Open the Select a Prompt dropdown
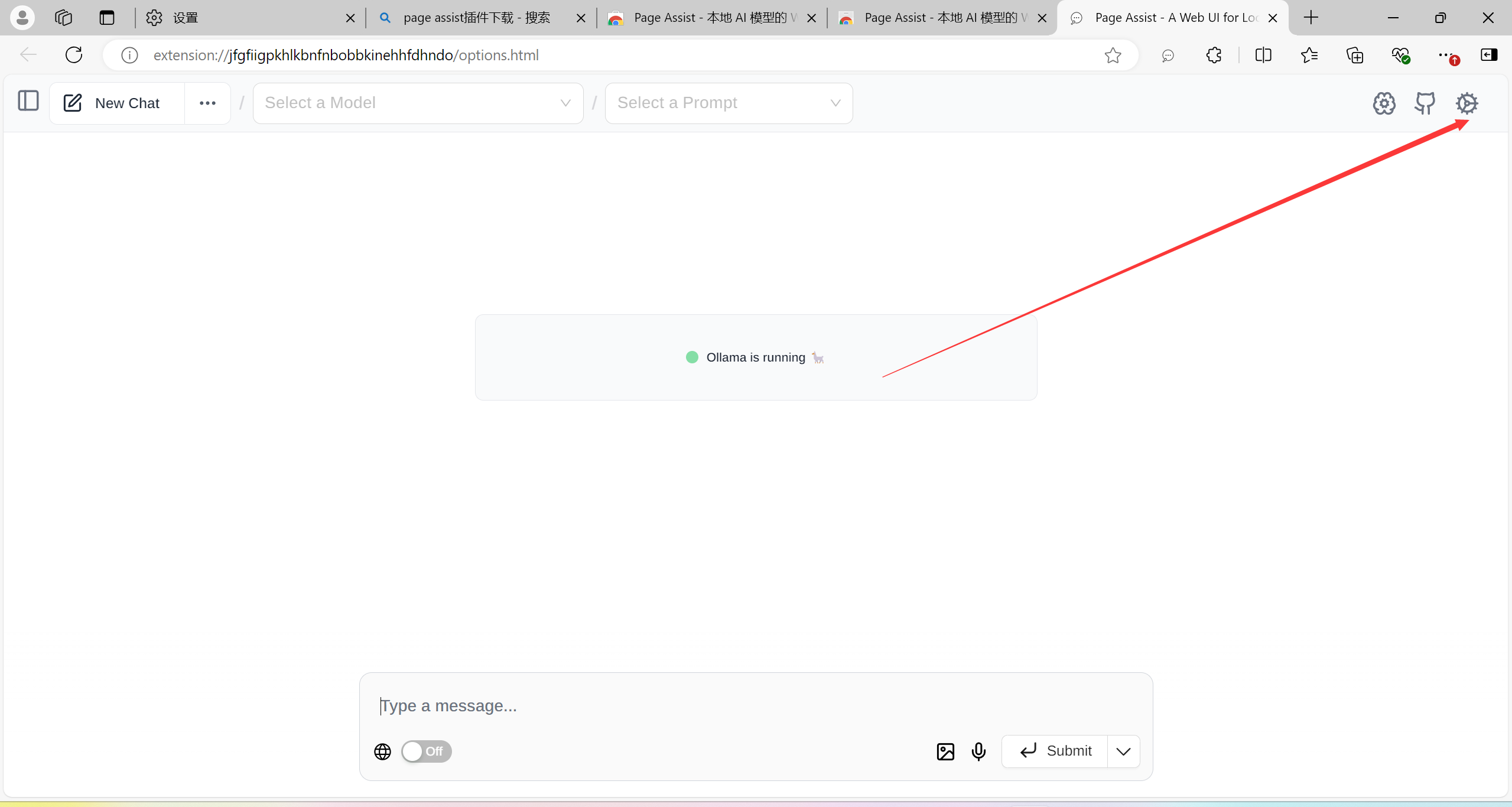Image resolution: width=1512 pixels, height=807 pixels. point(729,103)
